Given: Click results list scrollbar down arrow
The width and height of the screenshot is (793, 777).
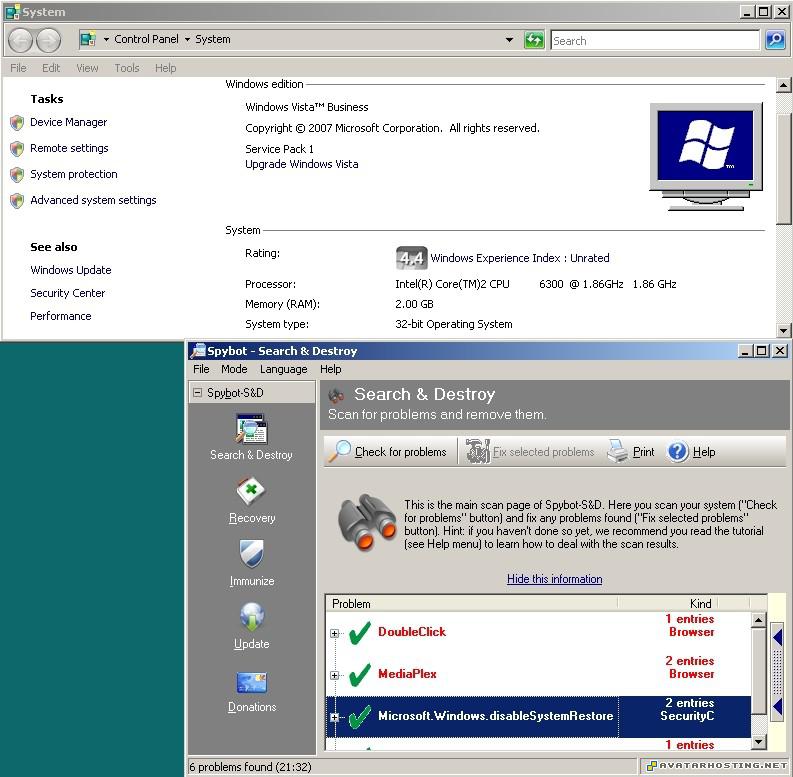Looking at the screenshot, I should (x=758, y=742).
